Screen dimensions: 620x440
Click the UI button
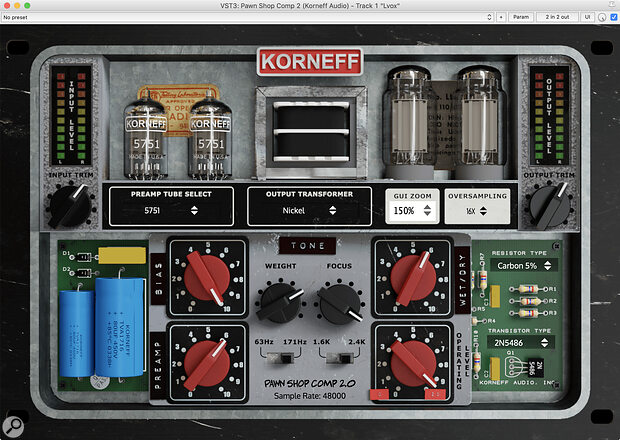click(587, 17)
